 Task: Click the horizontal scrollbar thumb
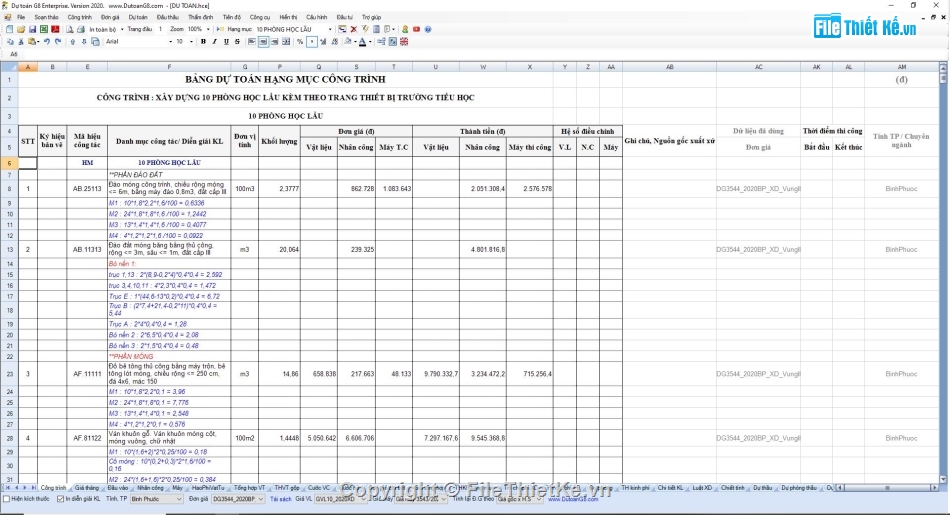886,488
